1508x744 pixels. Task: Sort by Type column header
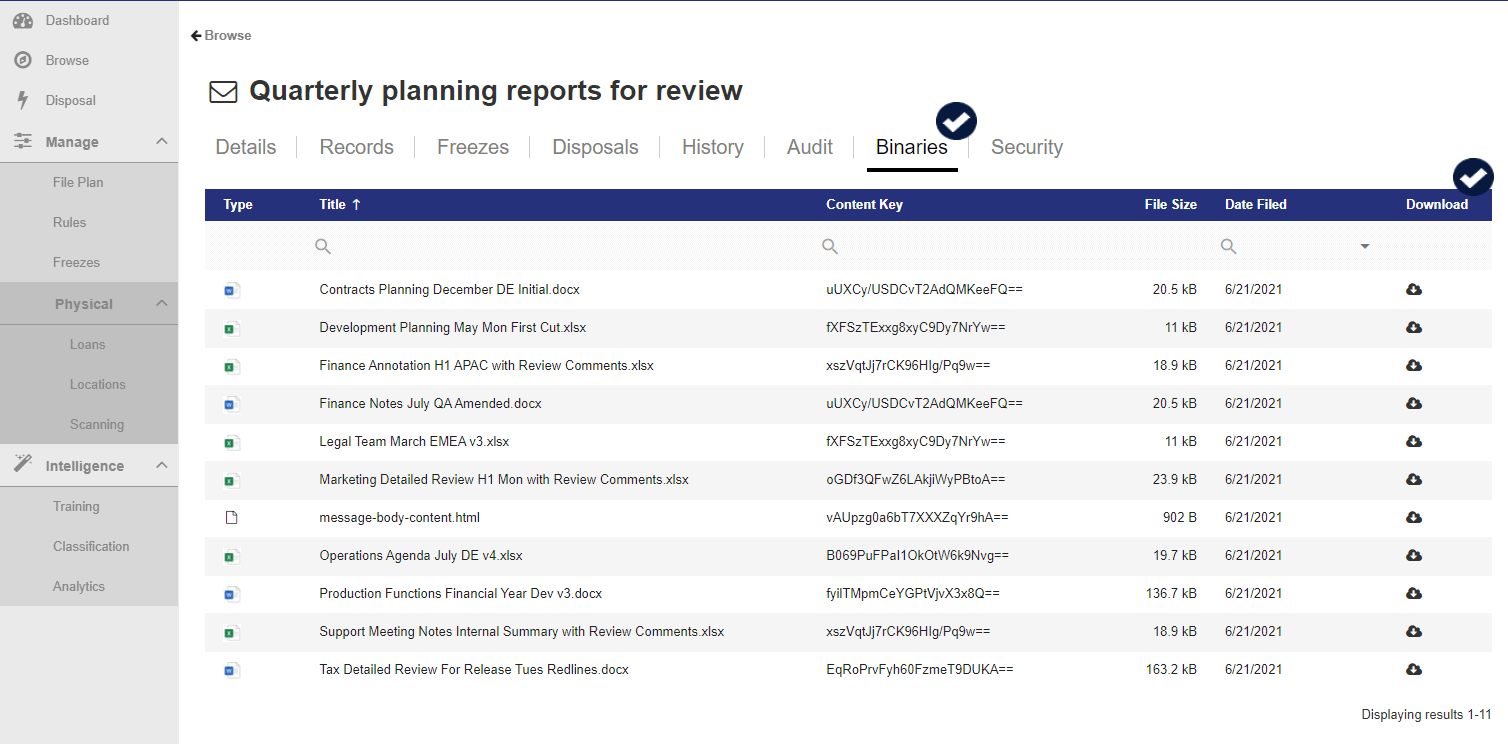coord(238,204)
